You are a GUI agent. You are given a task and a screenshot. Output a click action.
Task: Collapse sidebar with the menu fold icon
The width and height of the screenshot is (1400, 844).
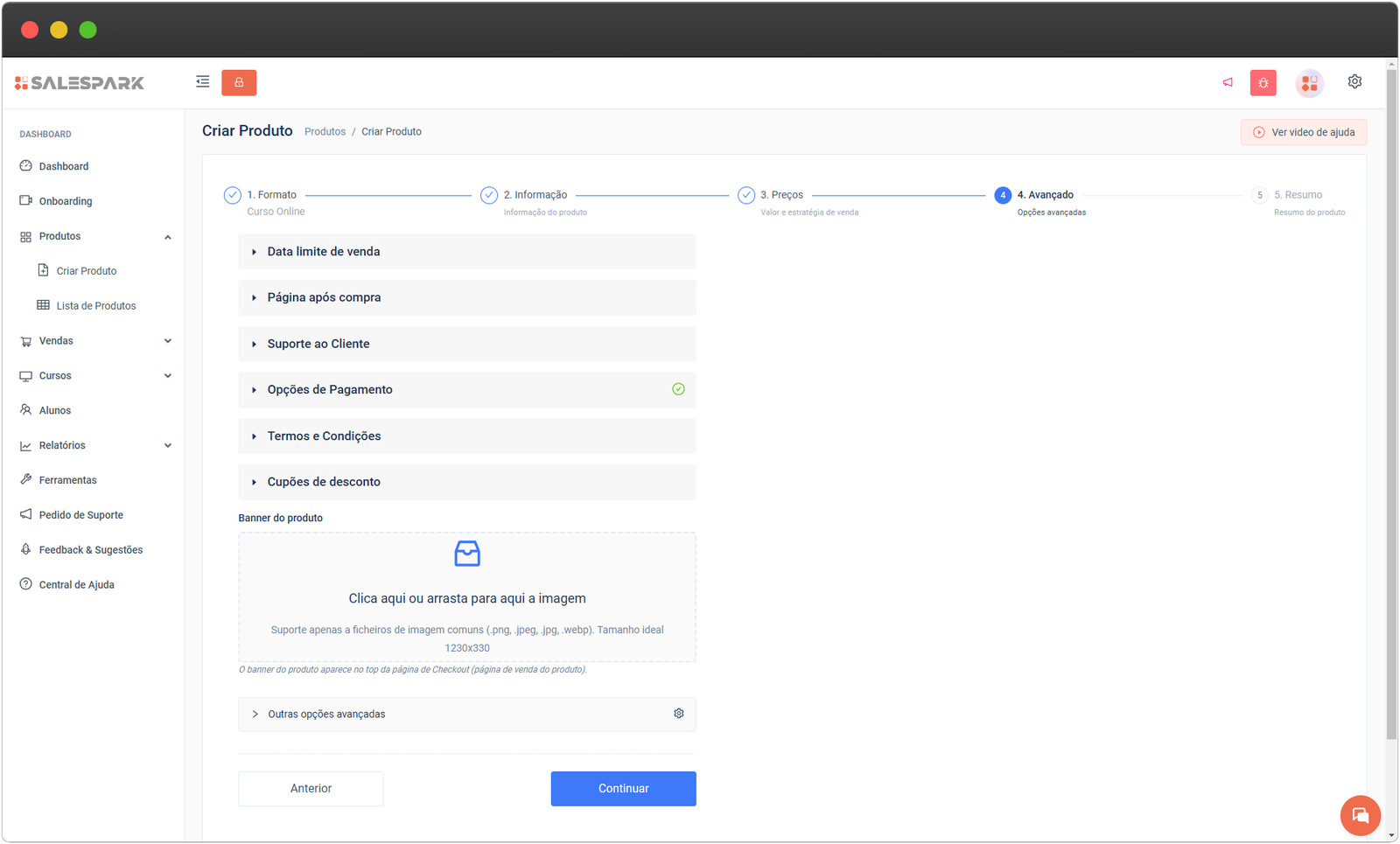coord(203,82)
